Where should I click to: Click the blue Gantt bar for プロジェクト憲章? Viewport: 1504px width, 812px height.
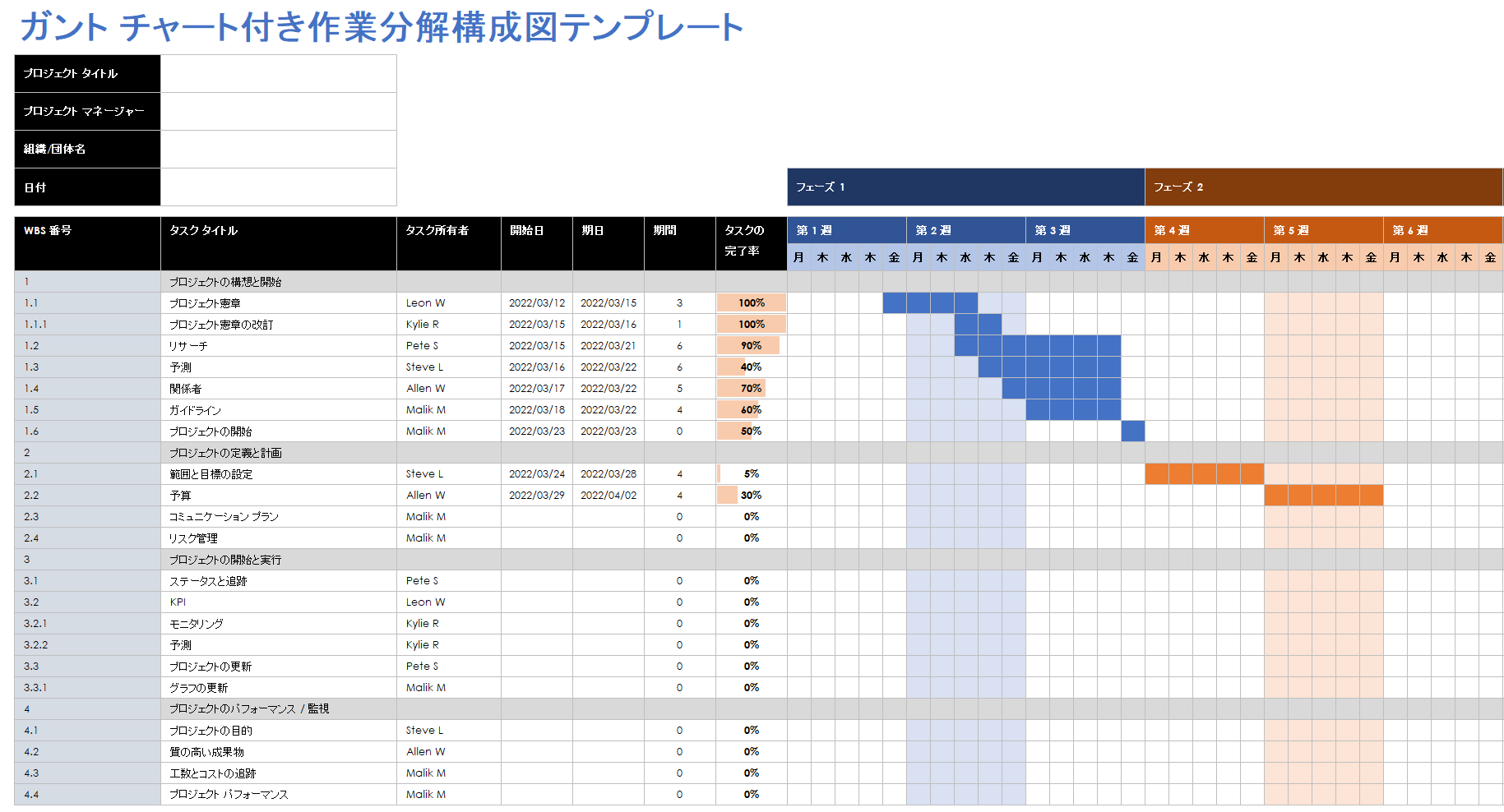coord(931,303)
